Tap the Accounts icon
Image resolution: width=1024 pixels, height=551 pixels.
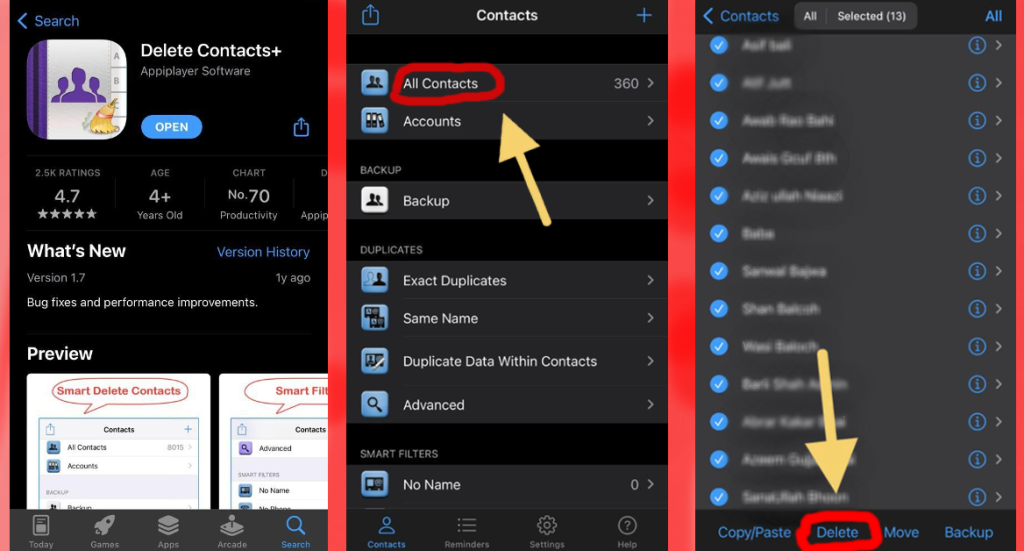[x=374, y=121]
